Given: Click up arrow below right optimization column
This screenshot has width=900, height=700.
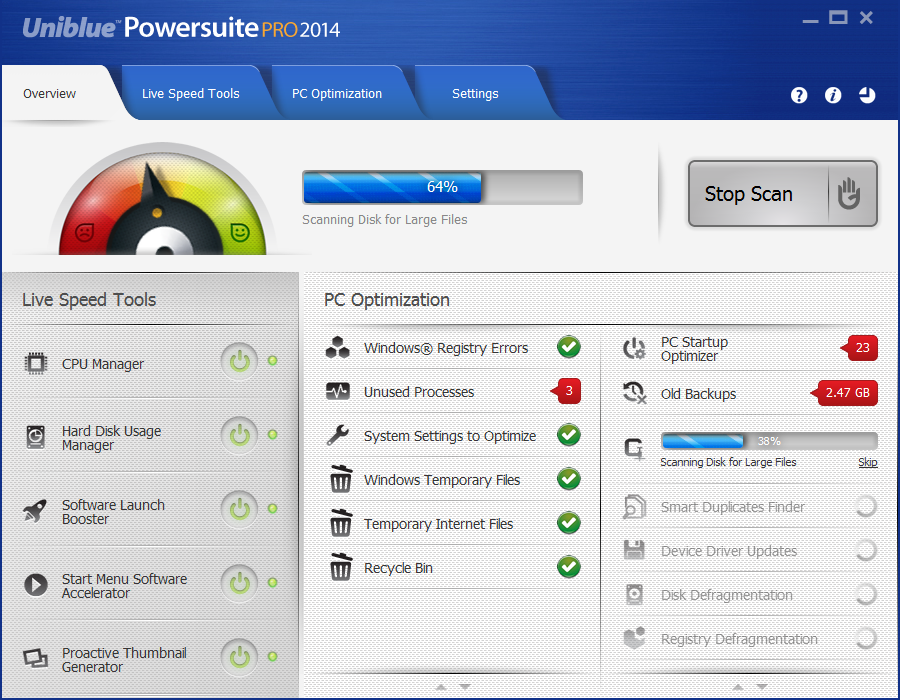Looking at the screenshot, I should point(738,687).
